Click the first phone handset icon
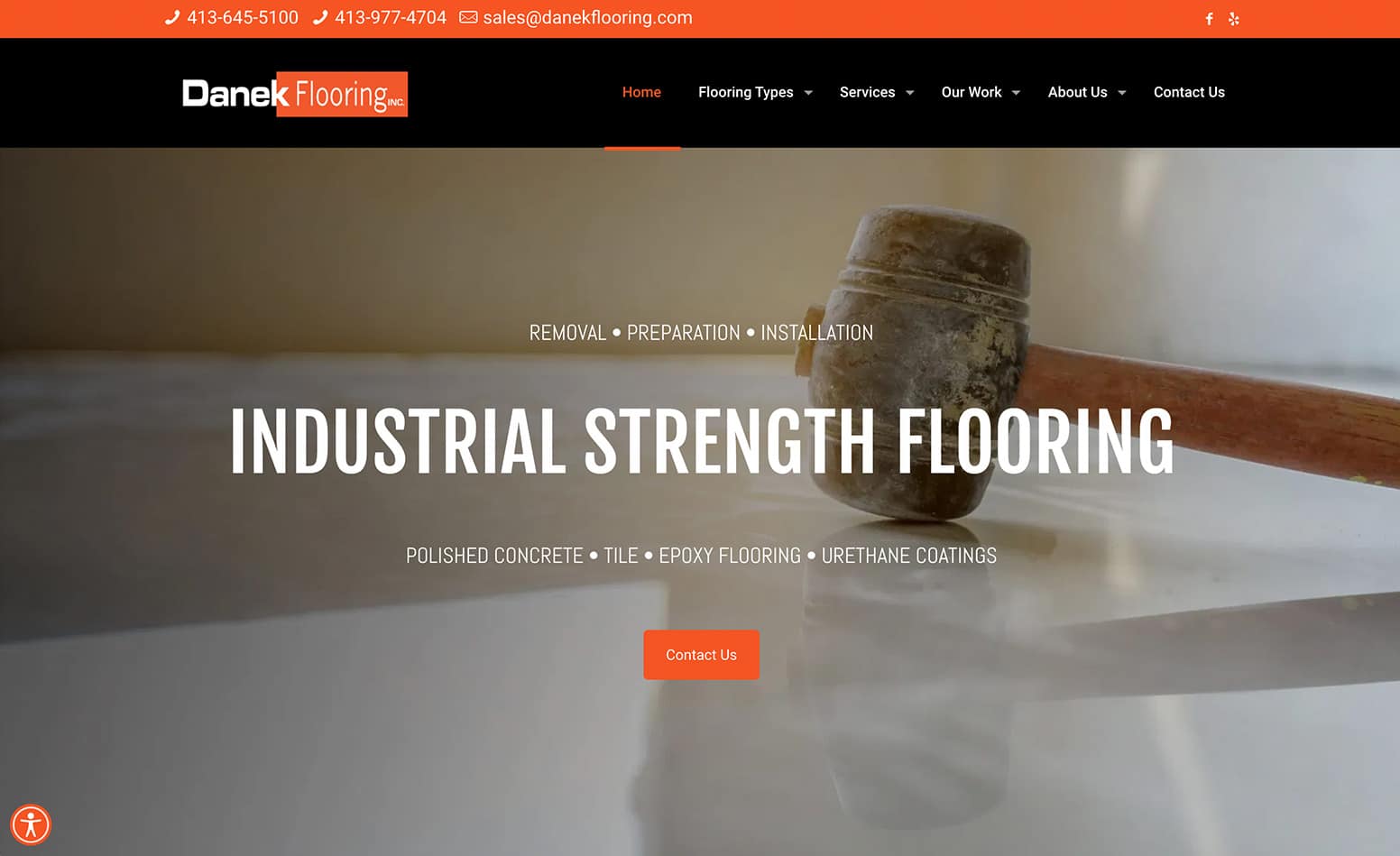1400x856 pixels. click(x=172, y=17)
